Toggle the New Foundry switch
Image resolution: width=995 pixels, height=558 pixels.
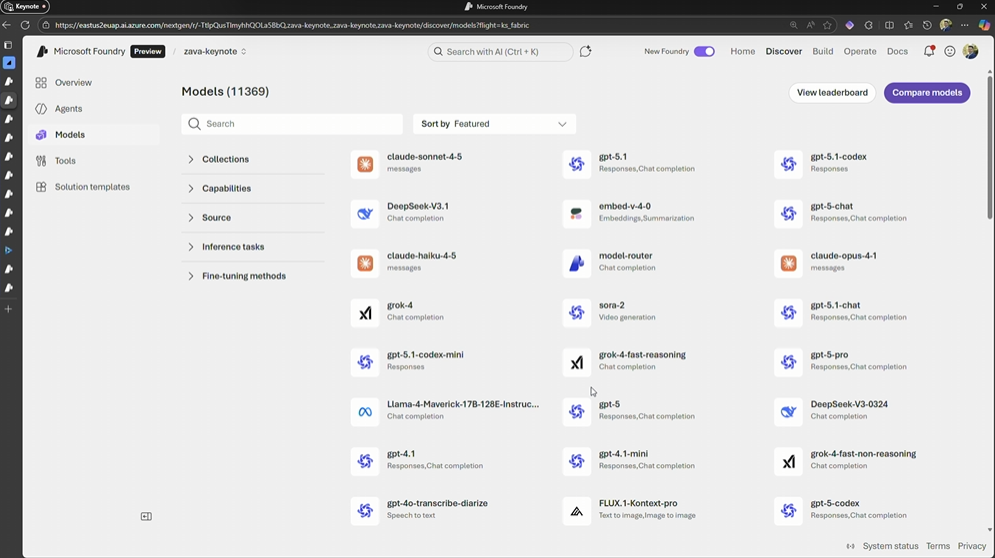pos(704,51)
